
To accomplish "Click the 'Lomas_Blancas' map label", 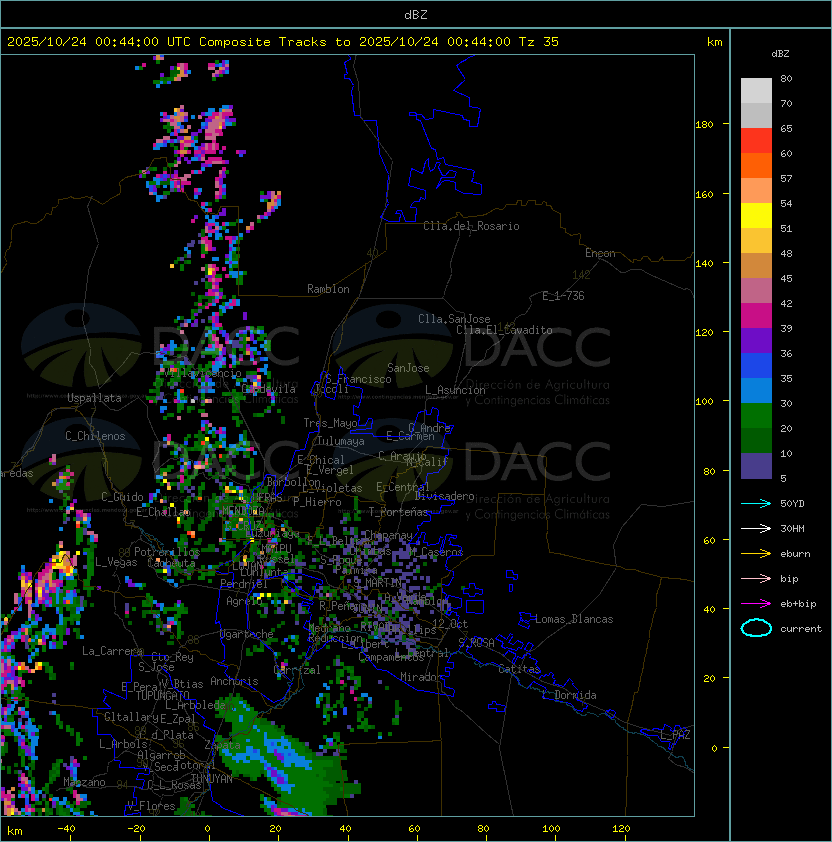I will [574, 619].
